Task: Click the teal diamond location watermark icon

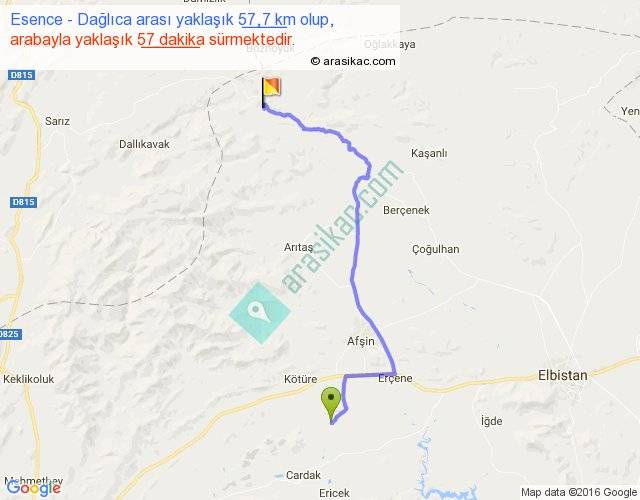Action: click(260, 313)
